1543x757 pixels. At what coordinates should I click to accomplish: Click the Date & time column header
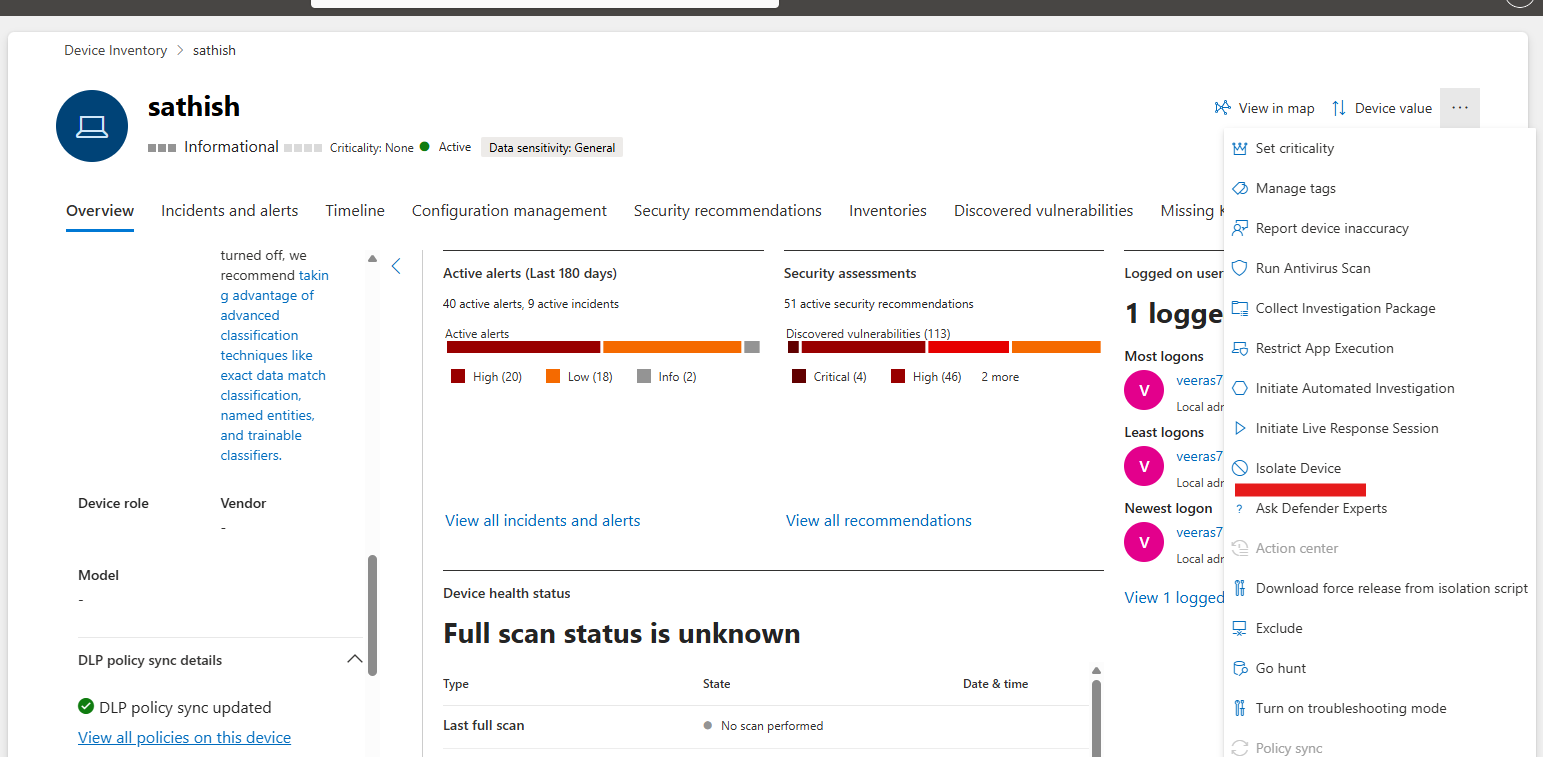[x=995, y=684]
